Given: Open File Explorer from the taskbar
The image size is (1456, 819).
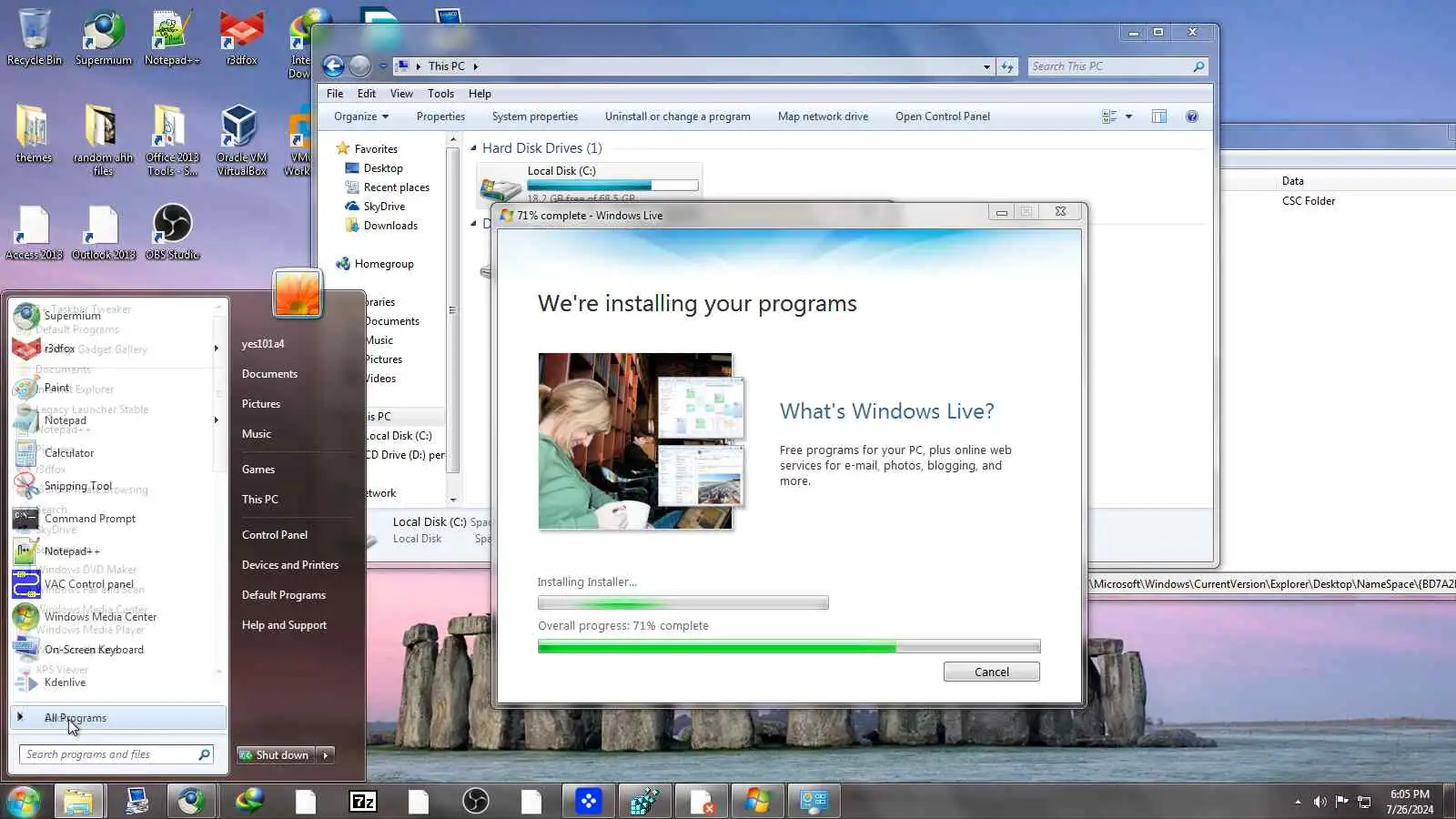Looking at the screenshot, I should pos(78,802).
